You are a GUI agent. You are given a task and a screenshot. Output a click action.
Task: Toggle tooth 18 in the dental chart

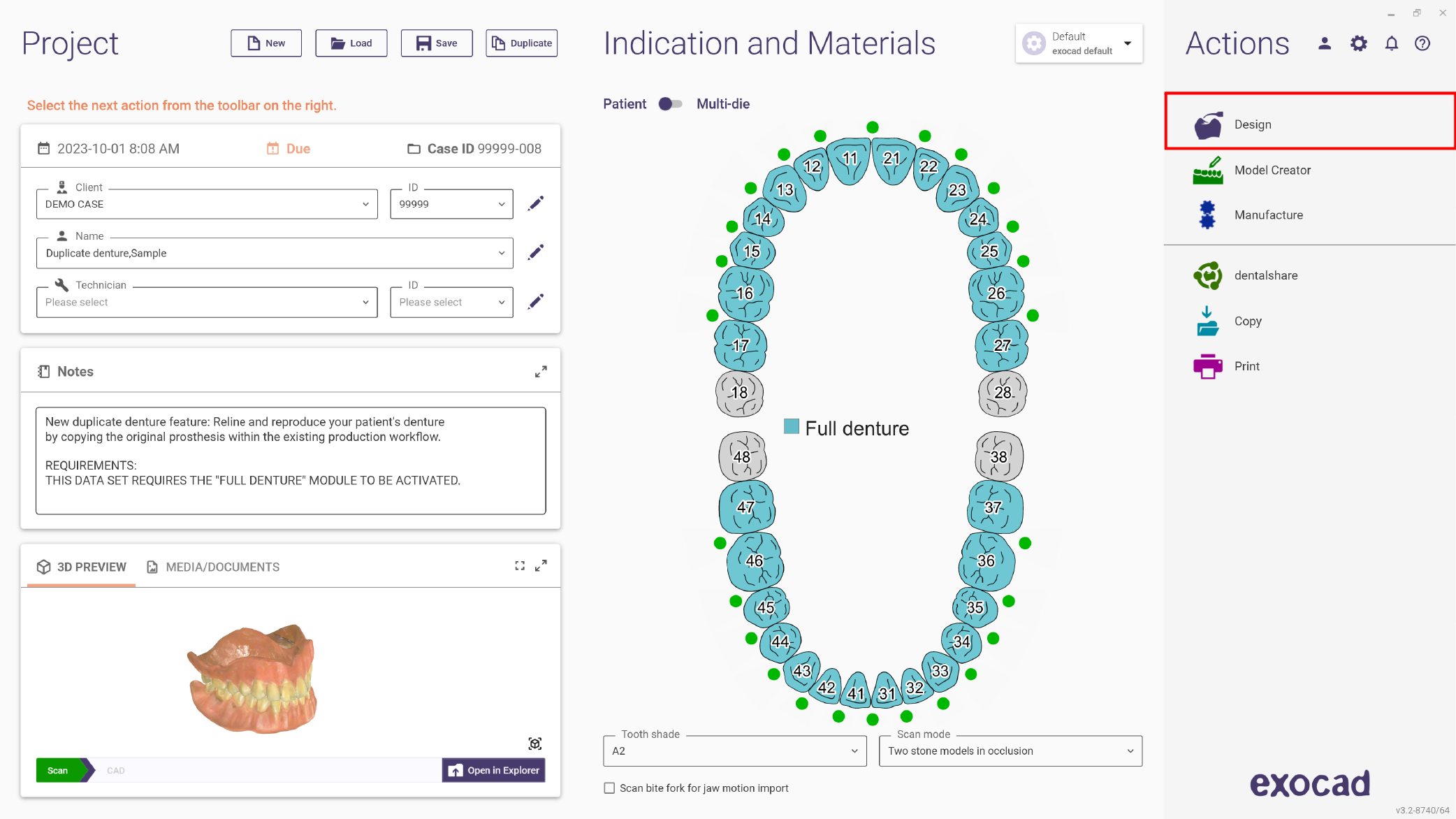tap(740, 393)
